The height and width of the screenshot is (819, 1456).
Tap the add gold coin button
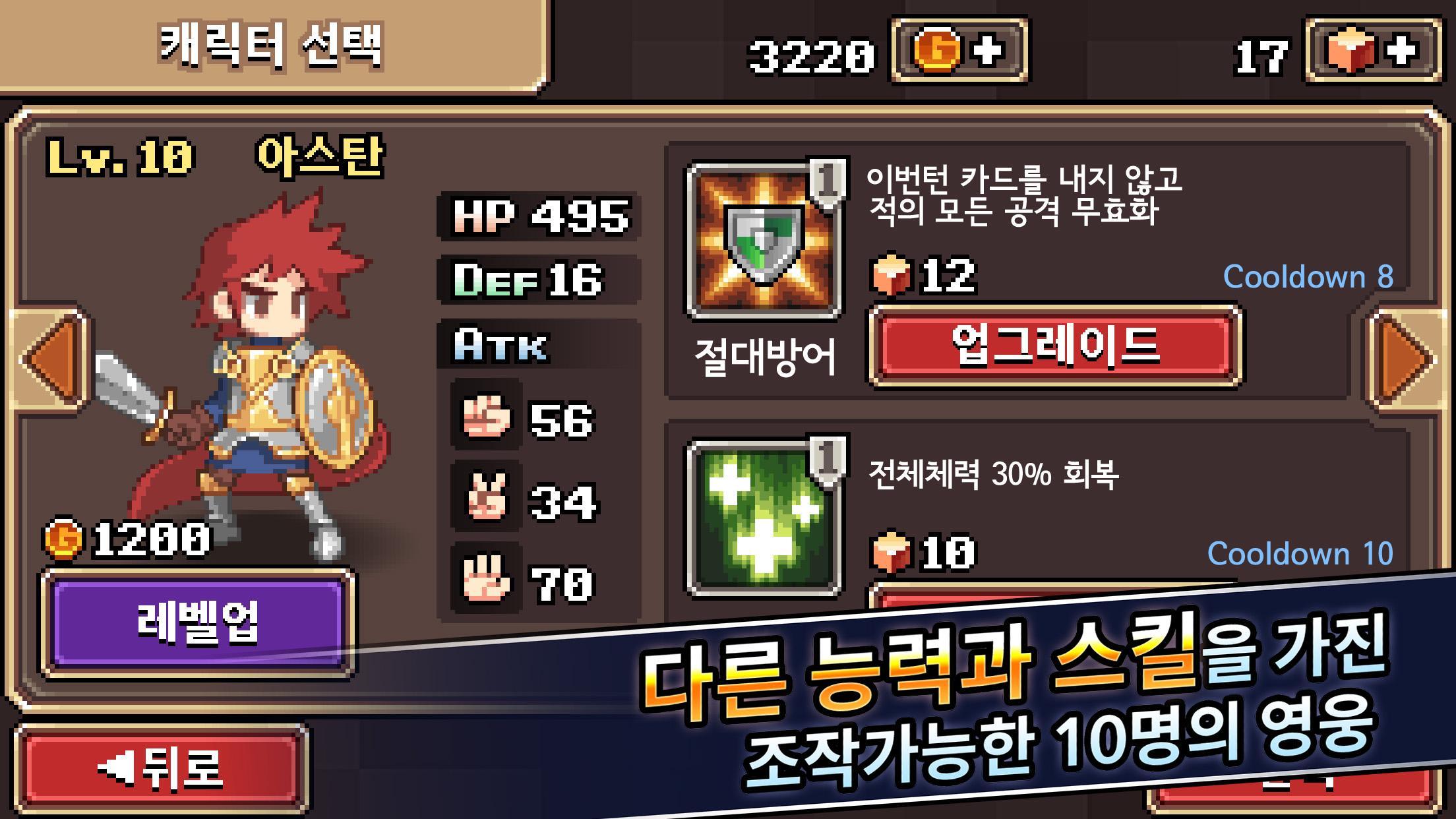pos(959,51)
